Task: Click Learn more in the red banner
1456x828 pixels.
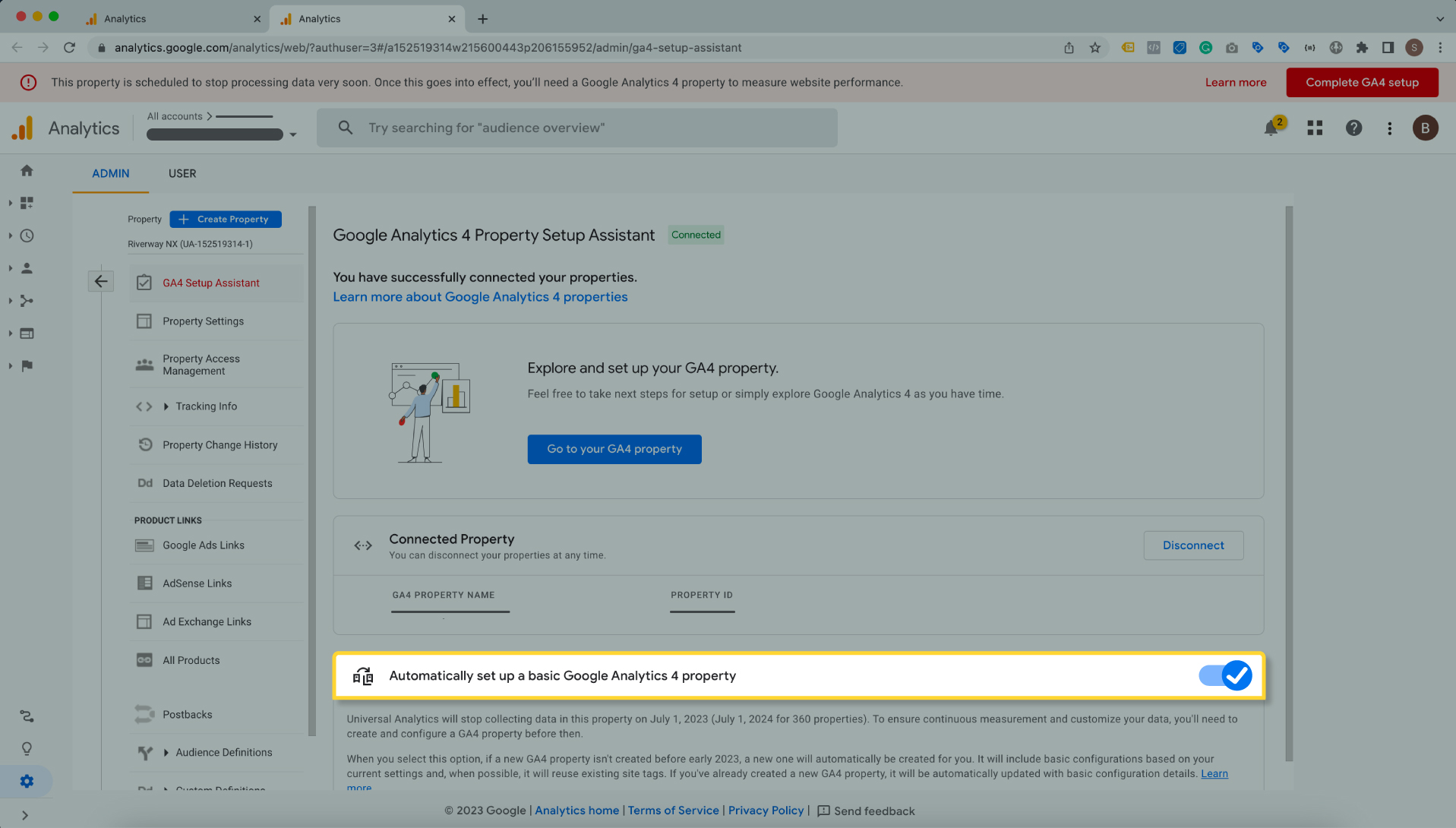Action: (x=1236, y=83)
